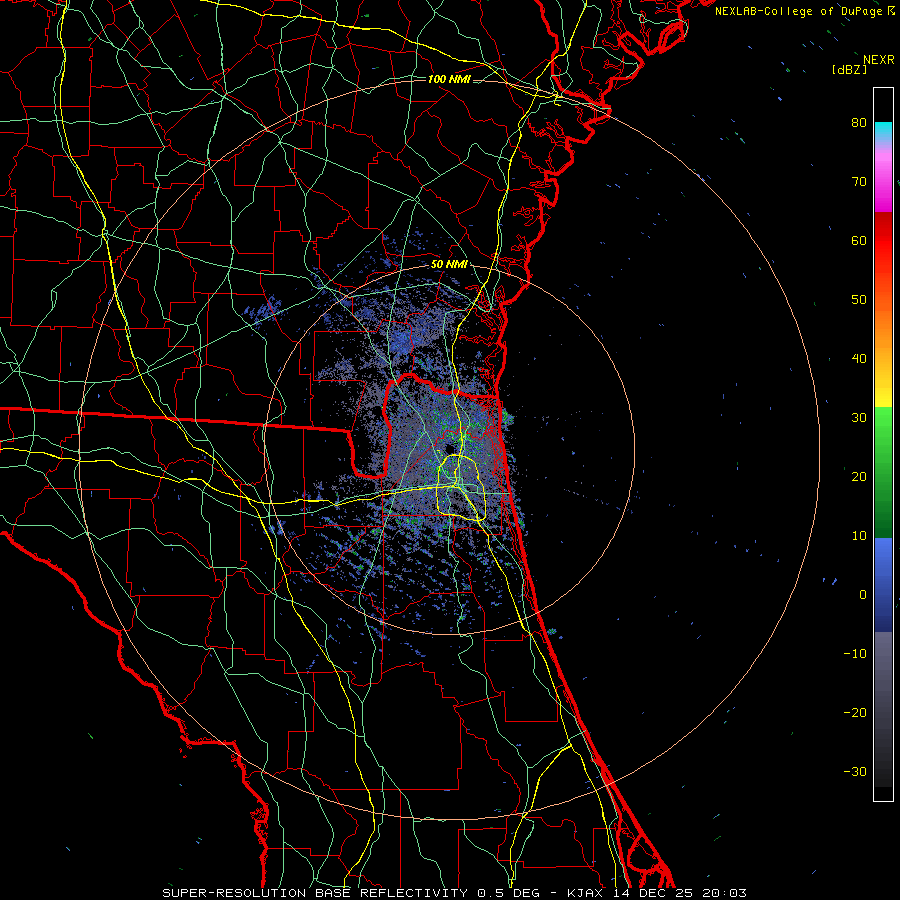Image resolution: width=900 pixels, height=900 pixels.
Task: Click the '100 NMI' range ring label
Action: [449, 79]
